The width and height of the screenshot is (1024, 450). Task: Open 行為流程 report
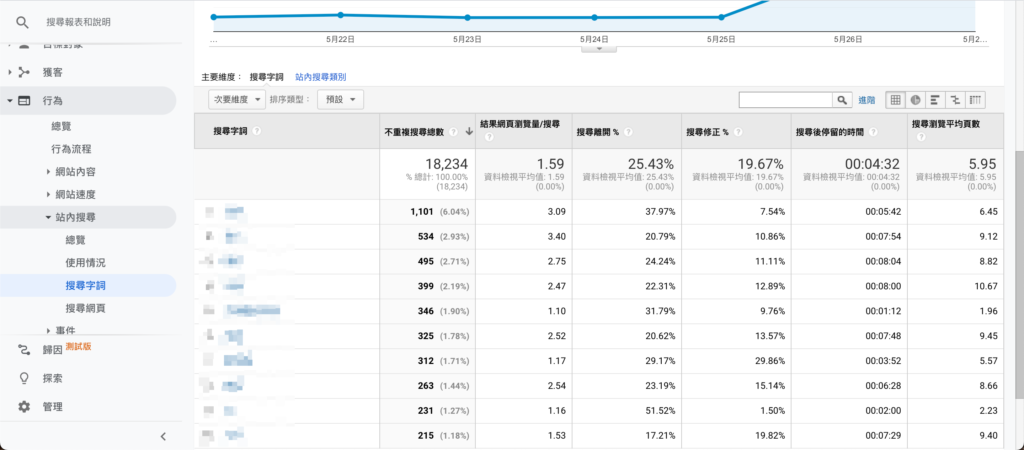[x=71, y=149]
